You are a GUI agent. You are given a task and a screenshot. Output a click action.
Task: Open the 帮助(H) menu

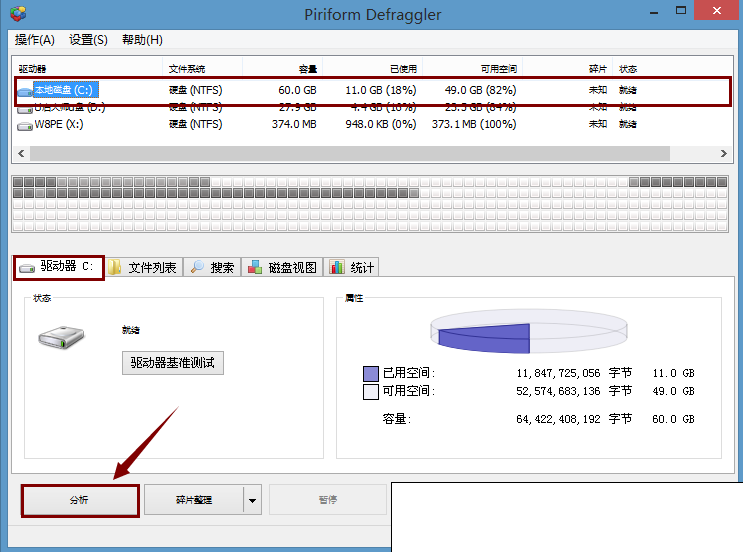click(142, 40)
